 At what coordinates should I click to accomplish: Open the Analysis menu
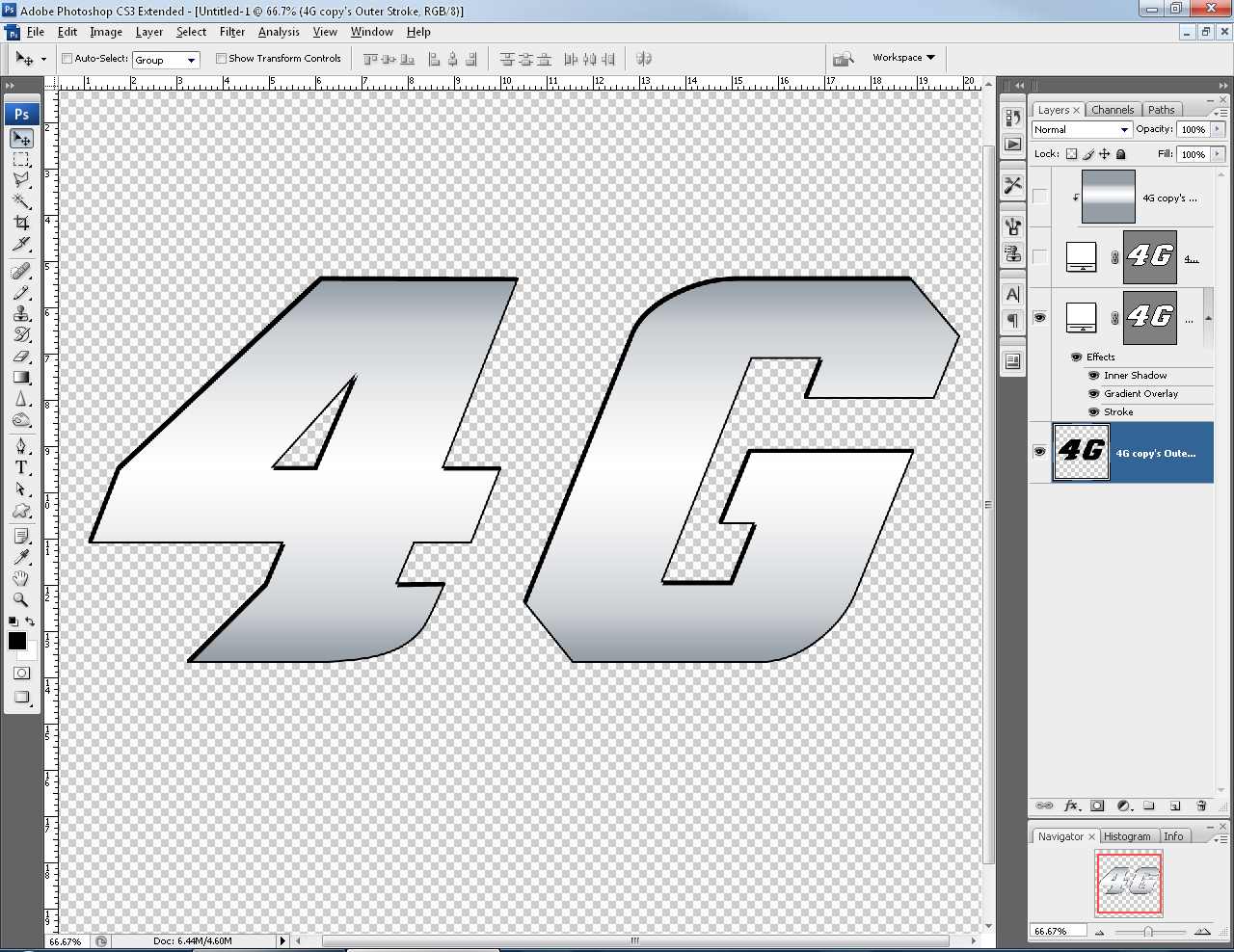coord(279,32)
